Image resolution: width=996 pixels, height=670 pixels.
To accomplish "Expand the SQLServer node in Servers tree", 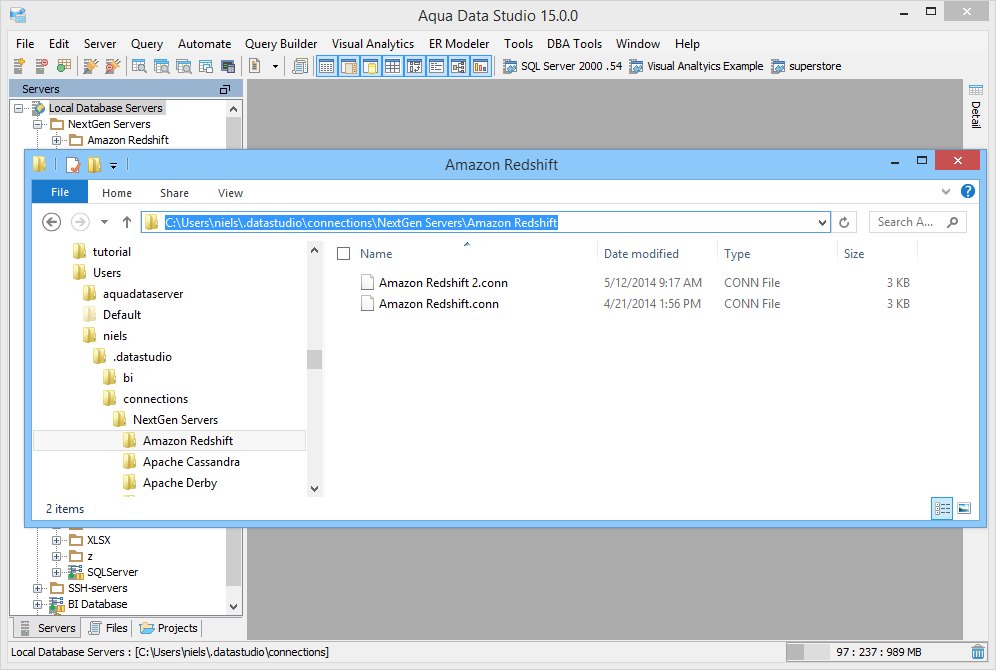I will 57,572.
